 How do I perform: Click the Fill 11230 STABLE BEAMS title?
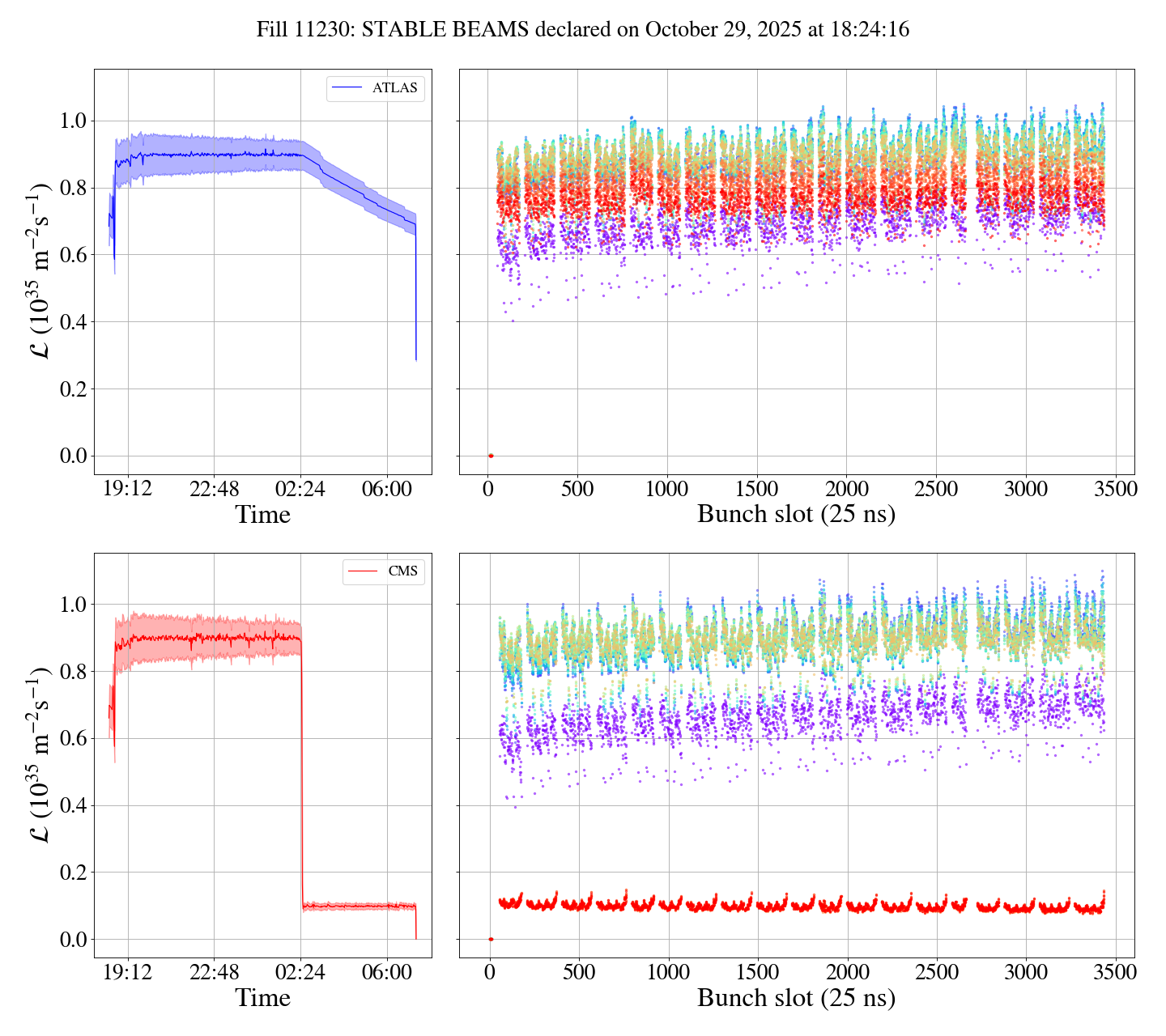tap(582, 30)
